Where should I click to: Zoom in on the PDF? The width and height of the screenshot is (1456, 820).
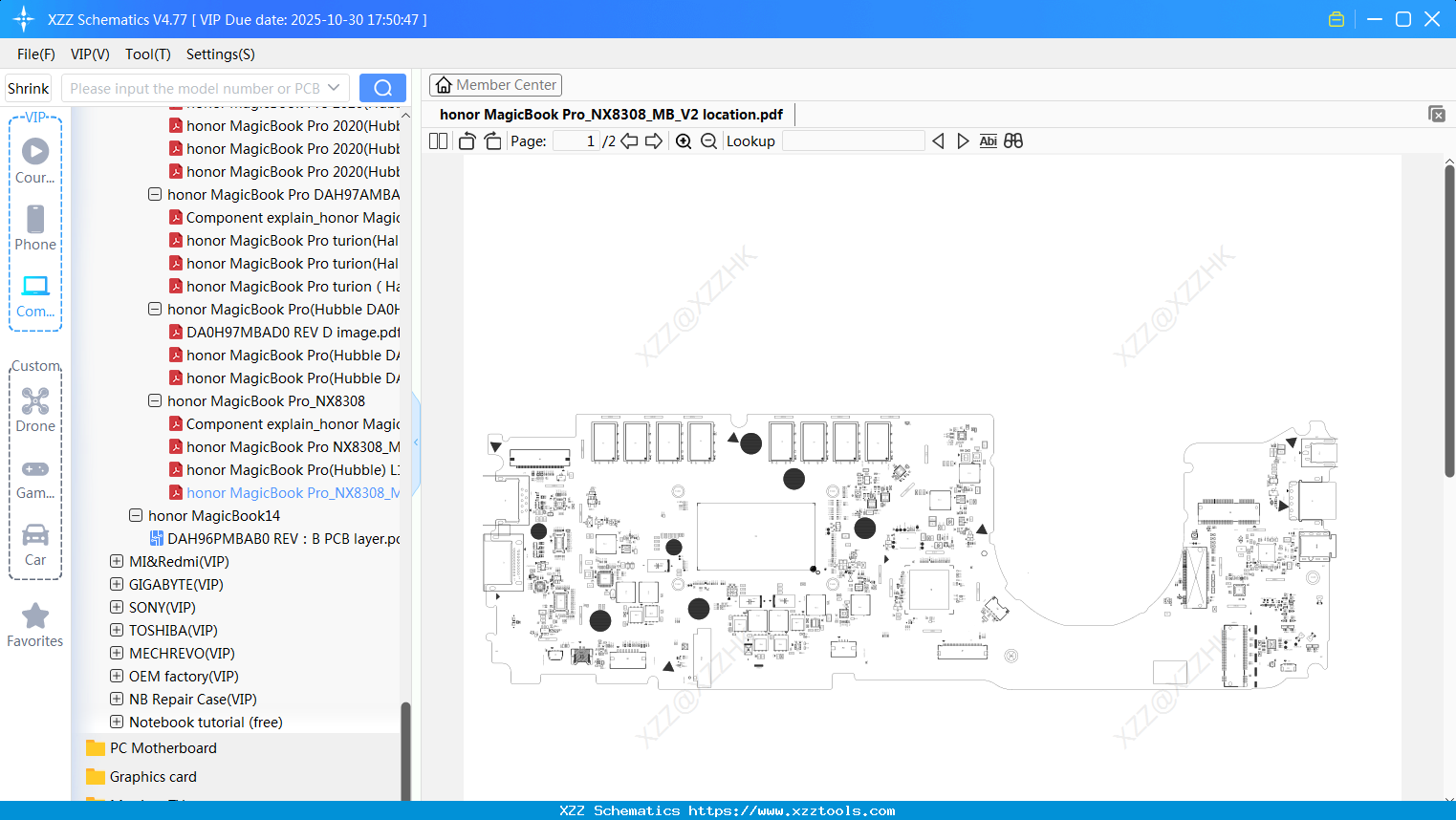(684, 141)
